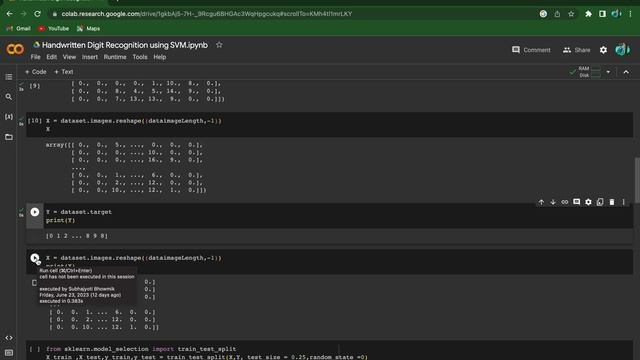Click the Share button
Viewport: 640px width, 360px height.
pos(576,50)
